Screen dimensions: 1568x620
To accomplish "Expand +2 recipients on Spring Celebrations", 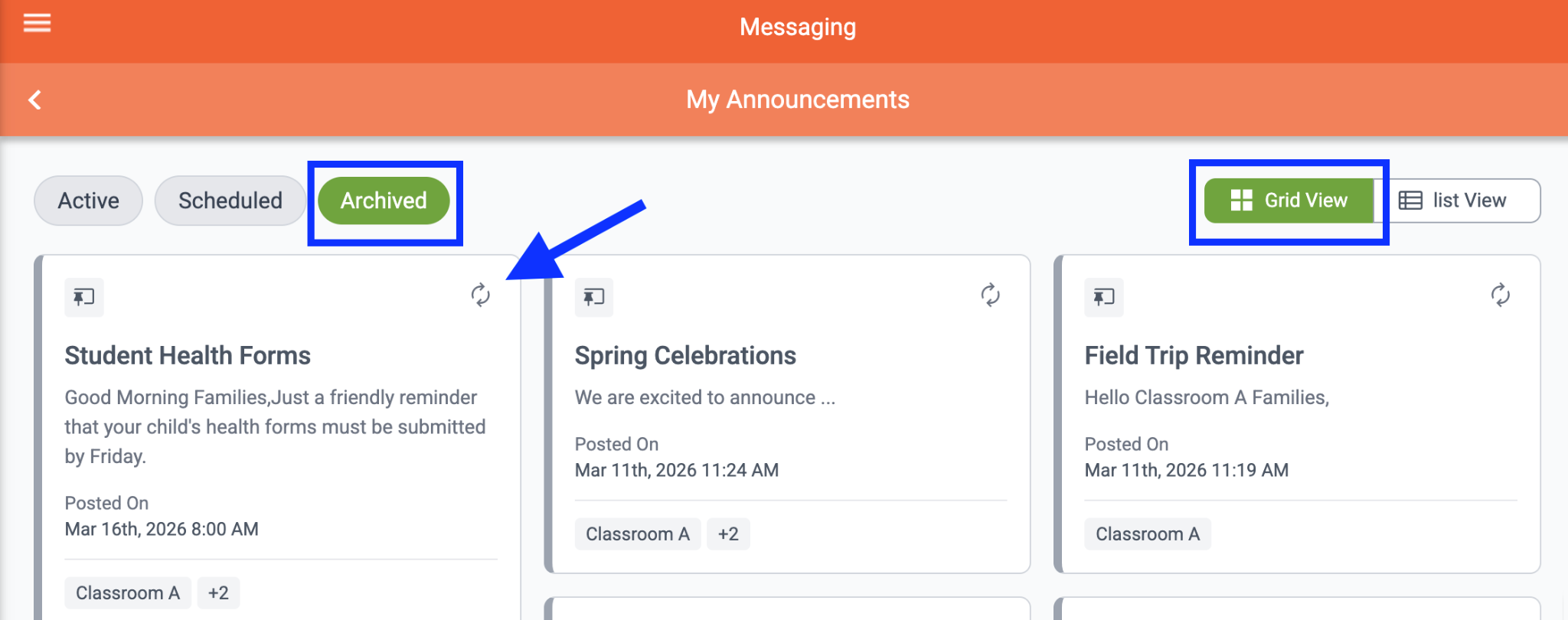I will point(728,534).
